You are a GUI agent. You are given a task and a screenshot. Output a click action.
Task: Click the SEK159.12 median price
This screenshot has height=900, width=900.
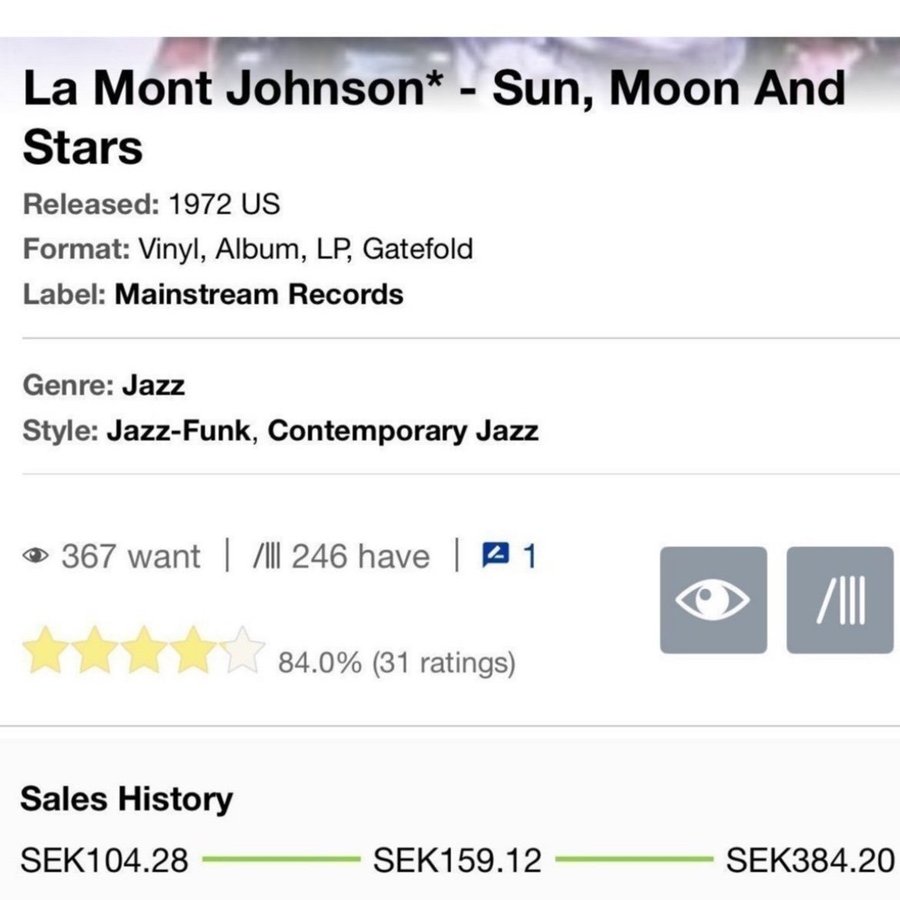(x=457, y=860)
